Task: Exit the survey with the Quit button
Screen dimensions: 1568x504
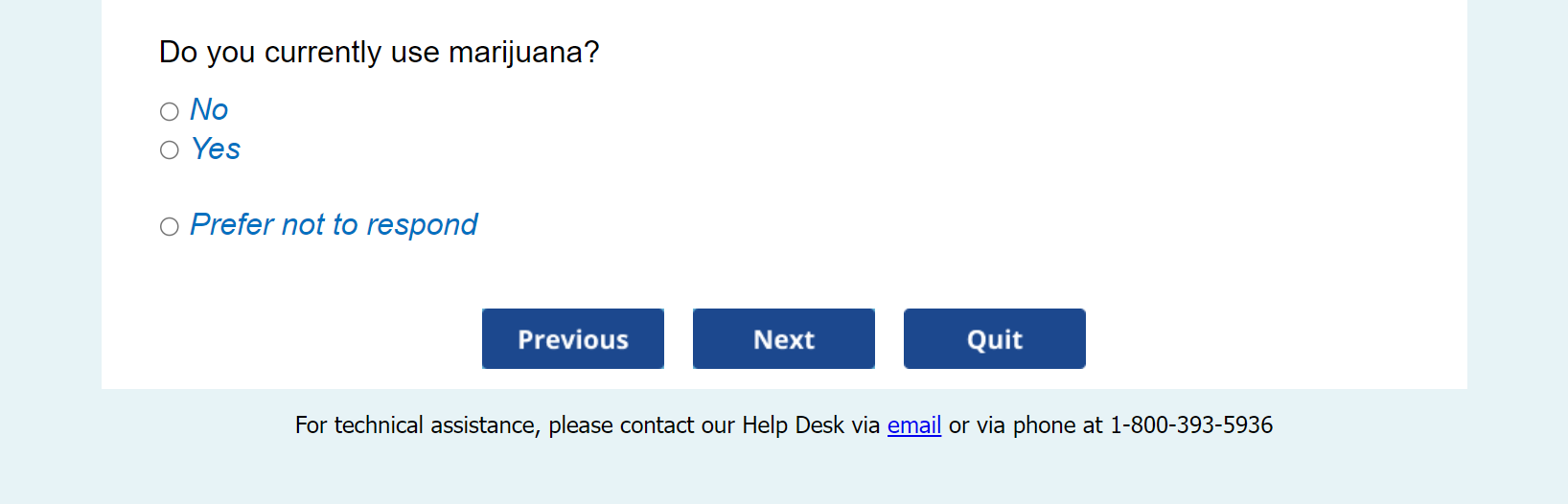Action: (x=994, y=339)
